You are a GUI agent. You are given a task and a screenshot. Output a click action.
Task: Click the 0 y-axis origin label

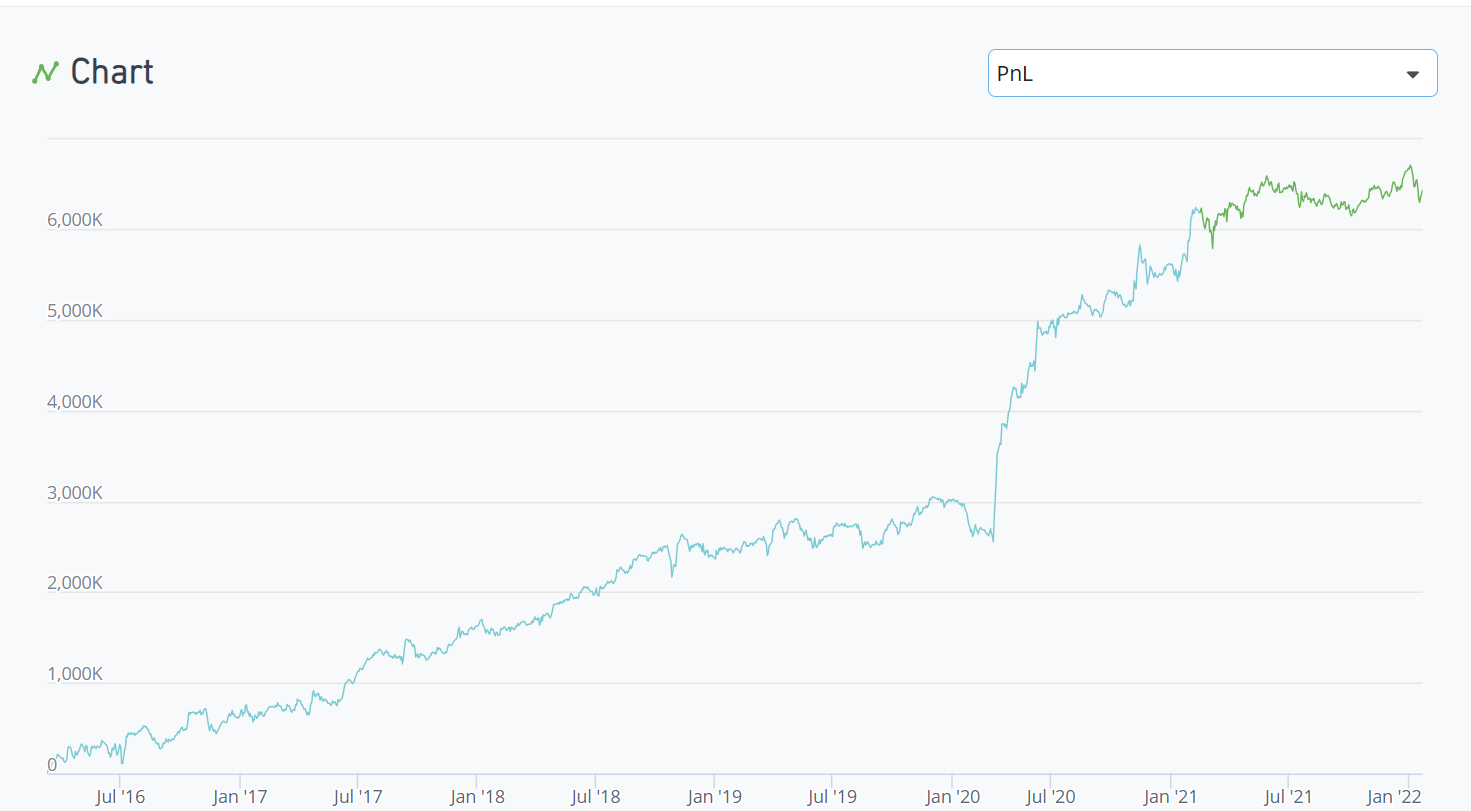pos(52,765)
